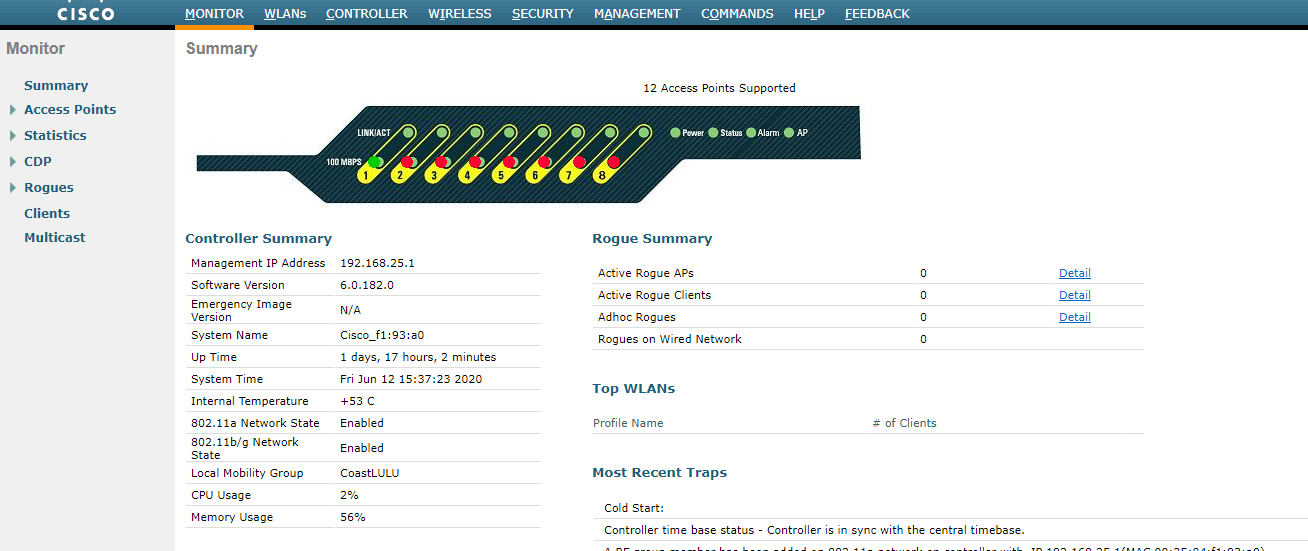Image resolution: width=1308 pixels, height=551 pixels.
Task: Click the Power LED indicator
Action: 675,132
